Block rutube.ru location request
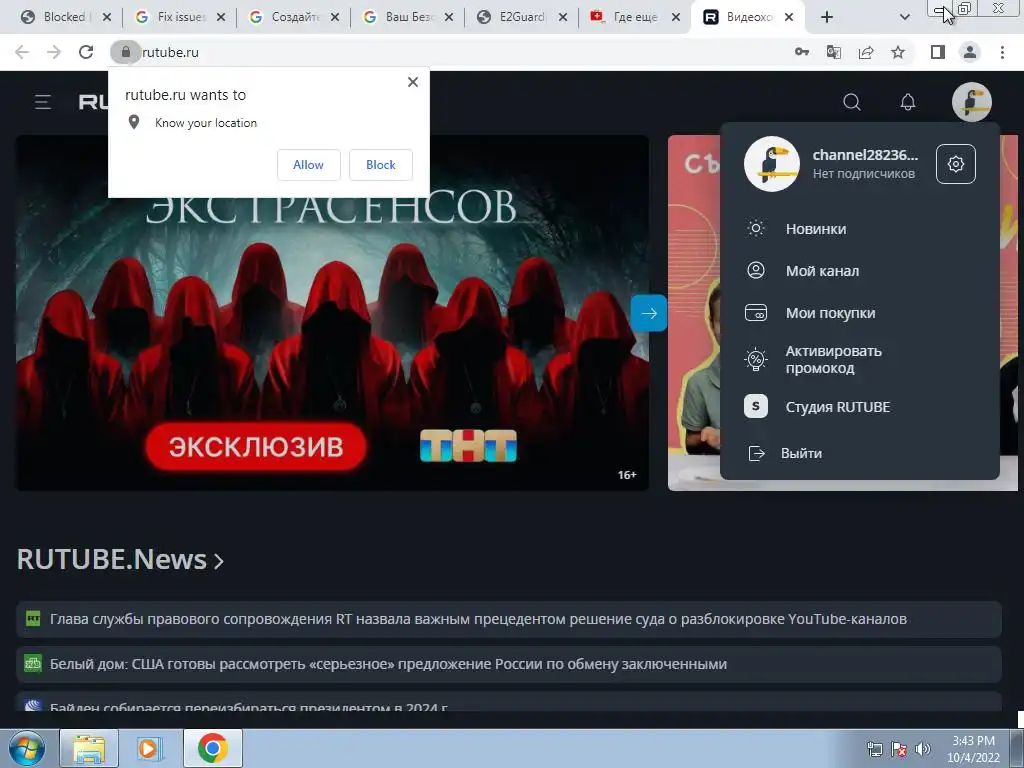Viewport: 1024px width, 768px height. (x=381, y=165)
